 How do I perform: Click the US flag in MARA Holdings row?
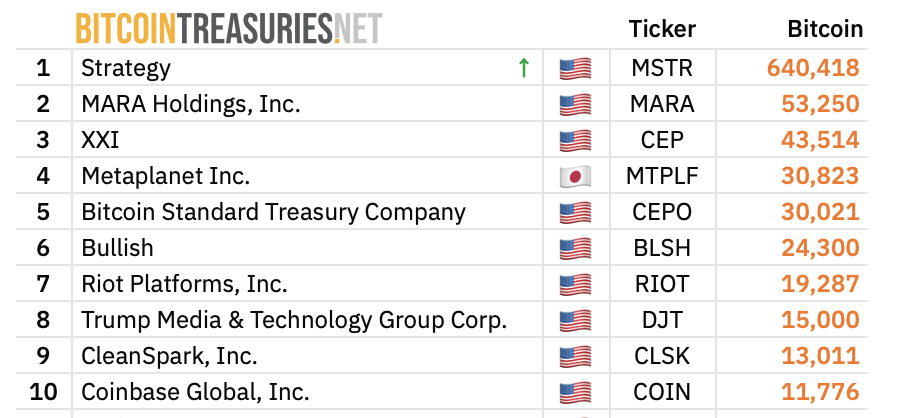click(x=575, y=104)
